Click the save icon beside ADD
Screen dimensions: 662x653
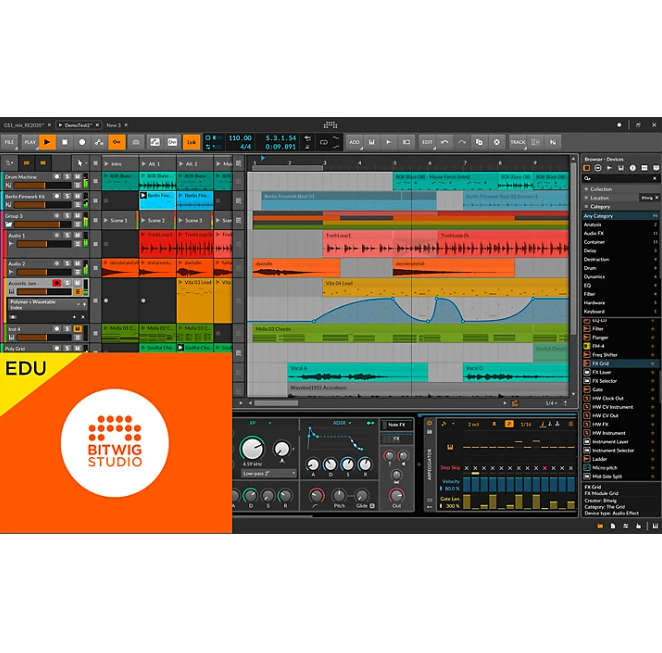click(x=371, y=142)
